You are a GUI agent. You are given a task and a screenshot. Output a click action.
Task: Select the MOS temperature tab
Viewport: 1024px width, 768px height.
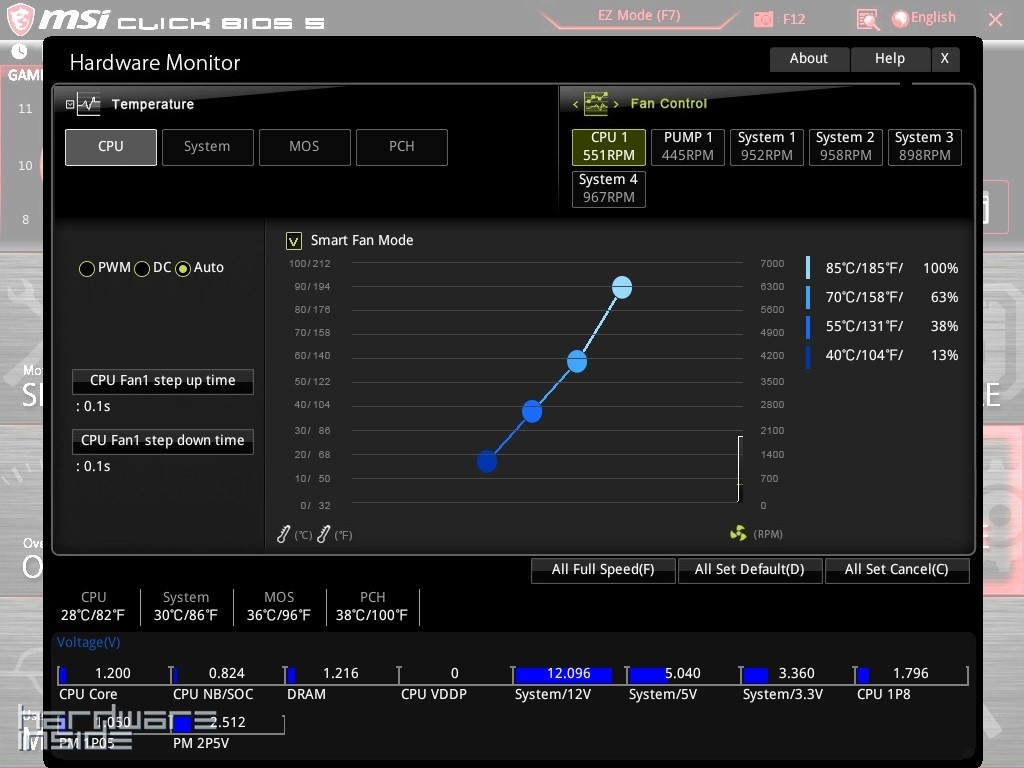pyautogui.click(x=305, y=147)
